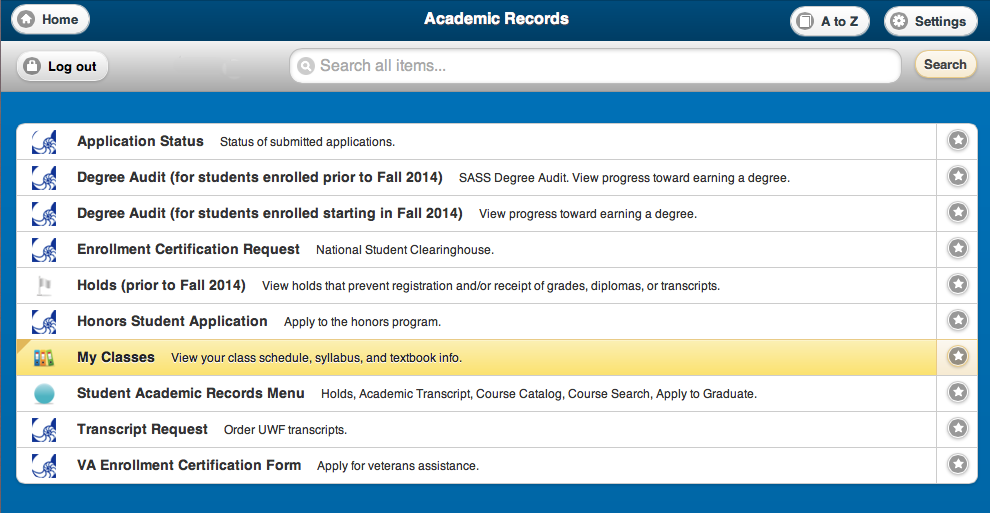Toggle favorite star for Application Status
This screenshot has height=513, width=990.
click(x=958, y=140)
